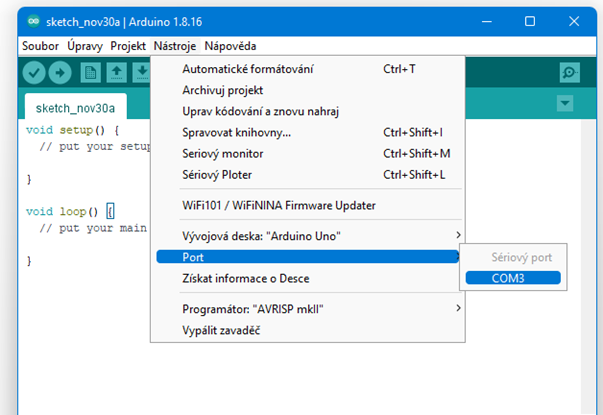Viewport: 603px width, 415px height.
Task: Click the Arduino logo in title bar
Action: [x=33, y=21]
